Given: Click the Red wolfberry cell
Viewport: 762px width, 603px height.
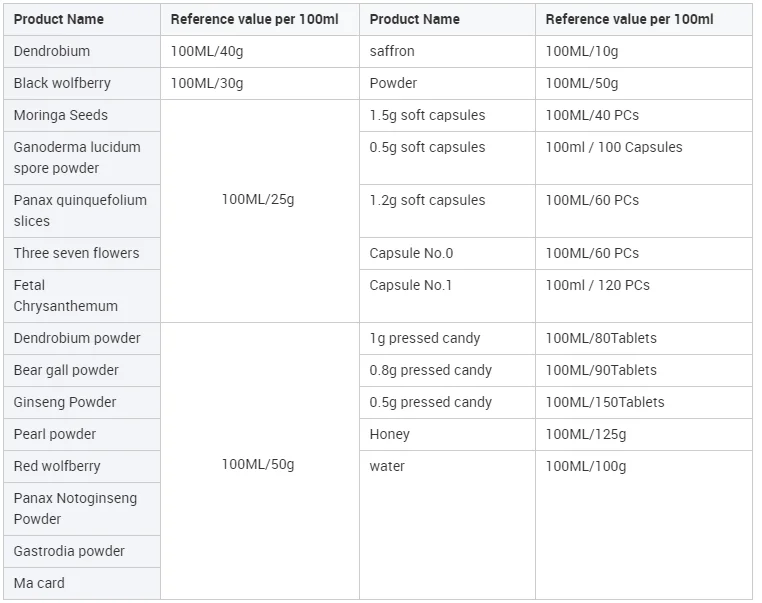Looking at the screenshot, I should pos(57,466).
